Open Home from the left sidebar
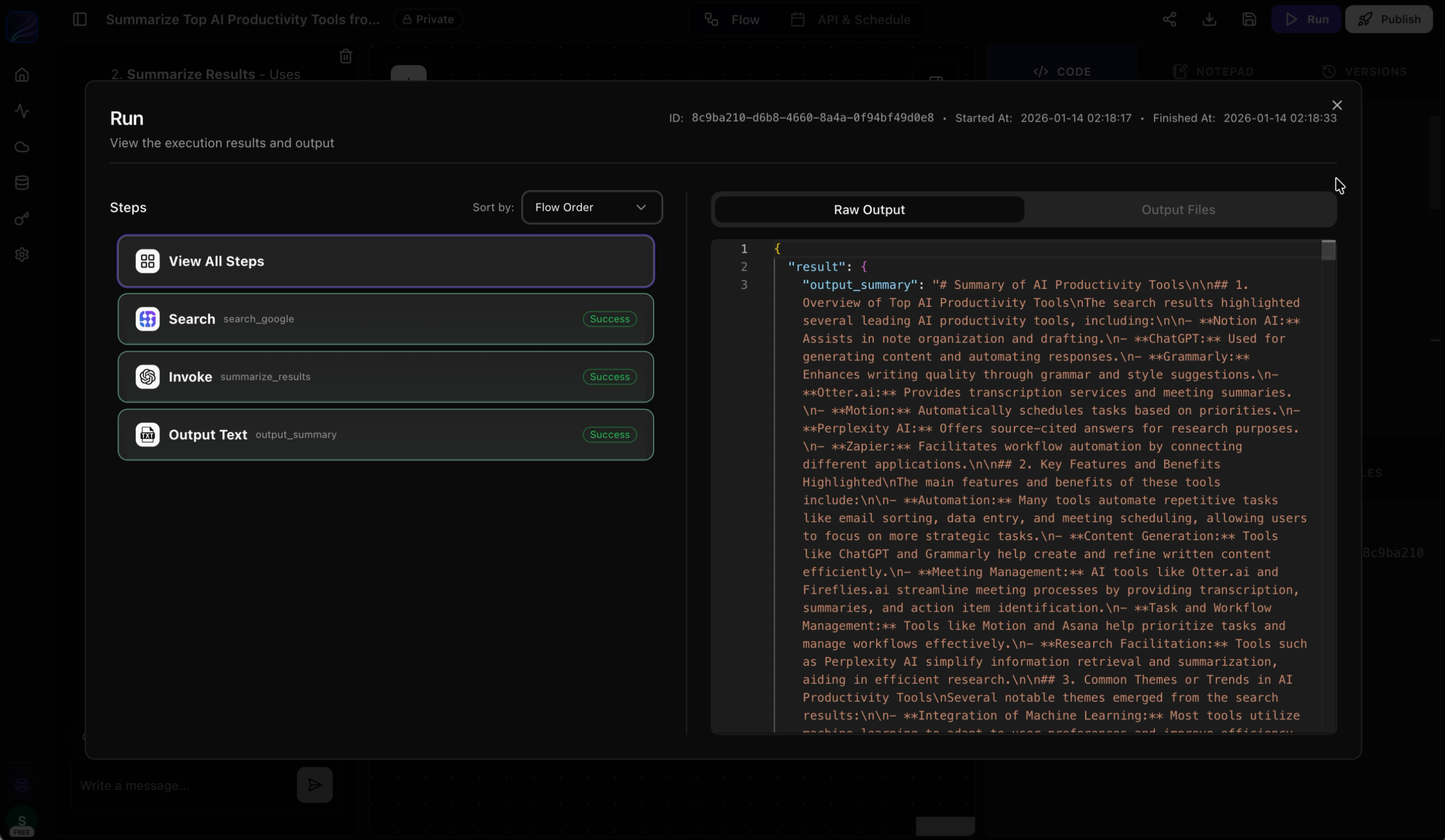Image resolution: width=1445 pixels, height=840 pixels. click(x=22, y=75)
